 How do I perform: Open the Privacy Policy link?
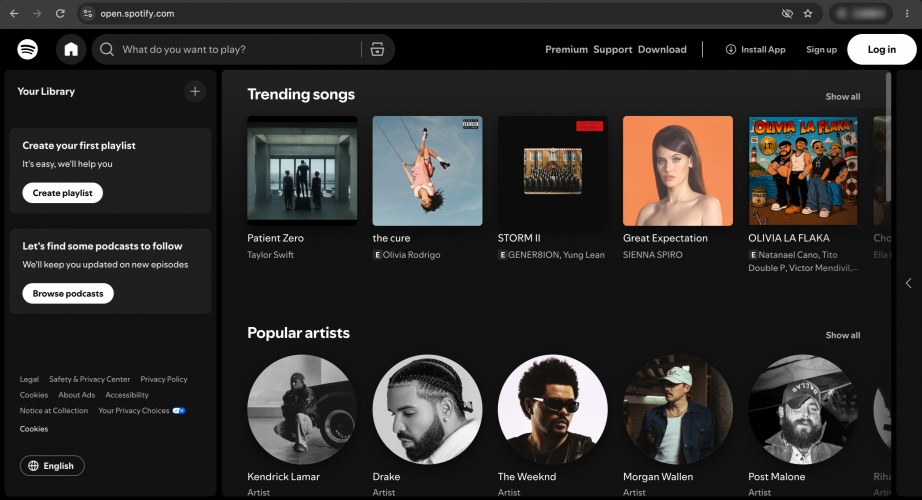(163, 379)
